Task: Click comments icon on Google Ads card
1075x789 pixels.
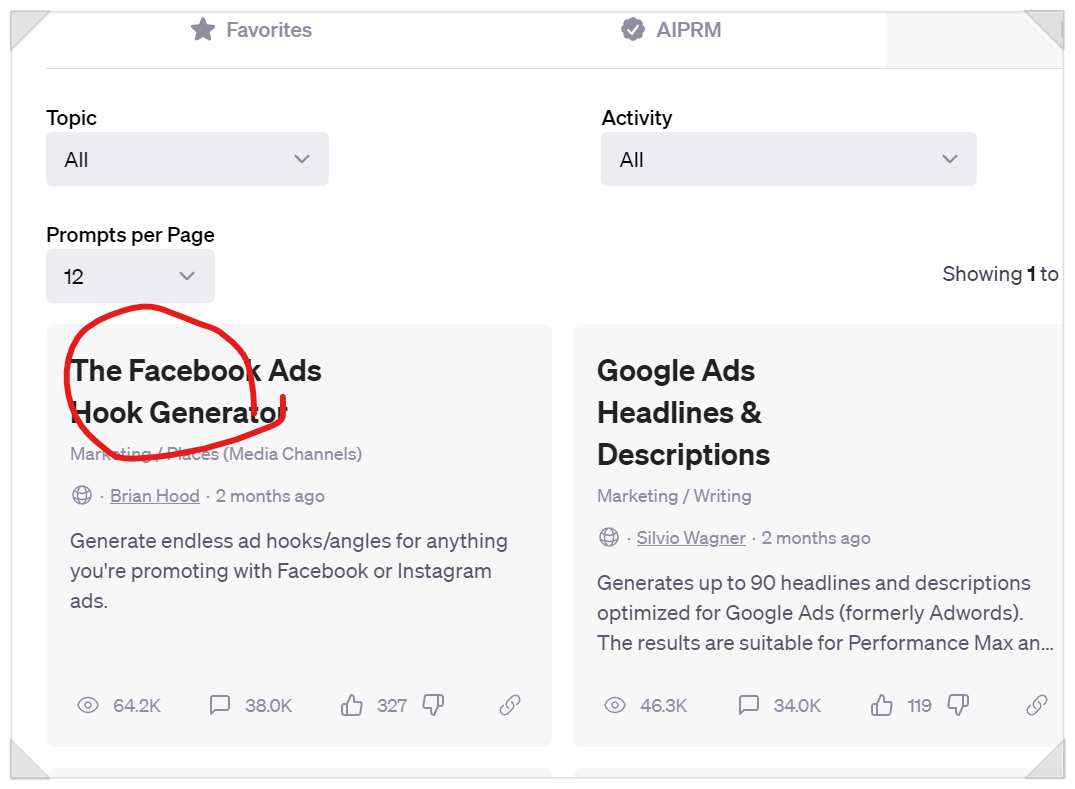Action: click(x=748, y=705)
